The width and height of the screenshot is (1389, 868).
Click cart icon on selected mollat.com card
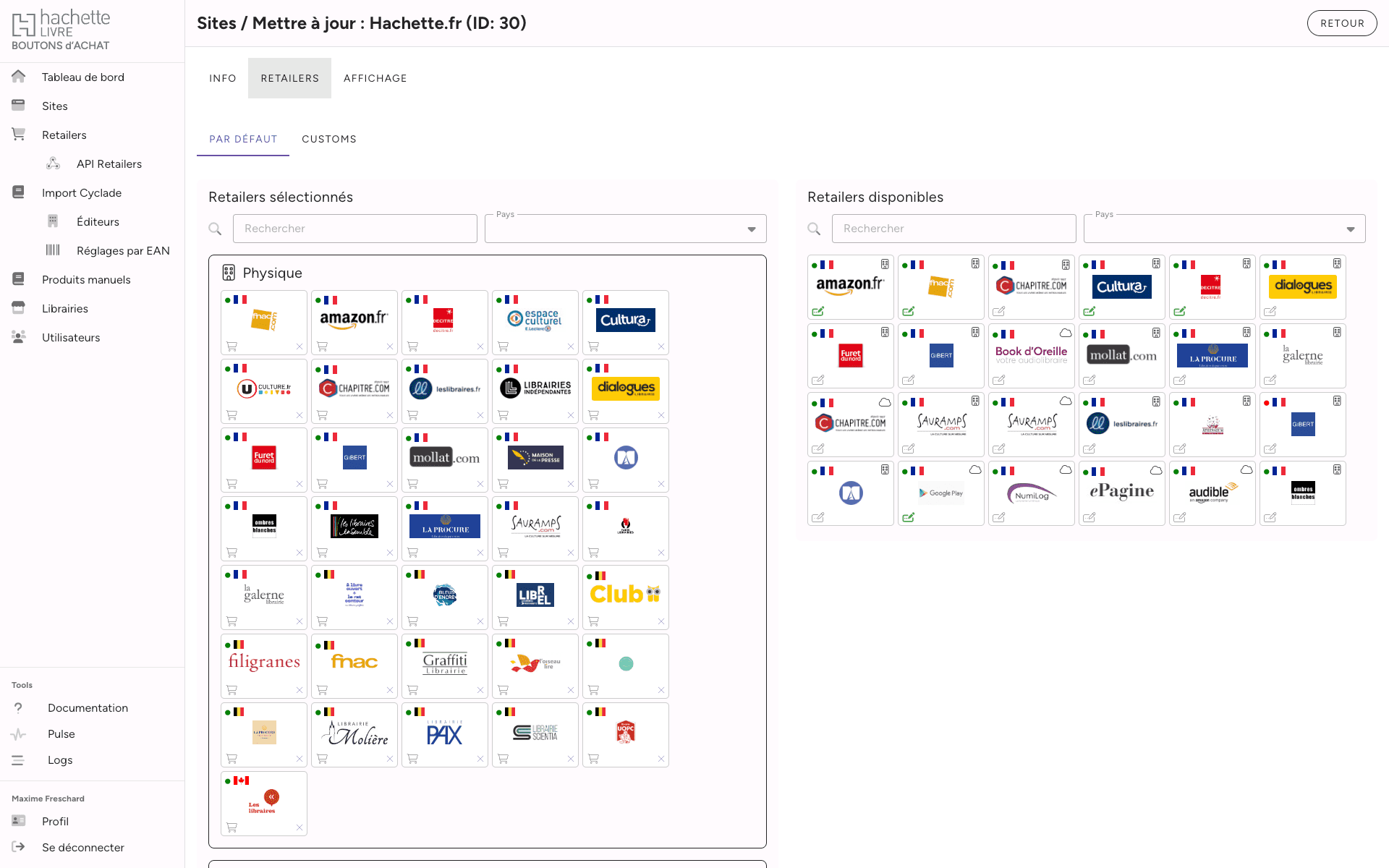(x=413, y=484)
